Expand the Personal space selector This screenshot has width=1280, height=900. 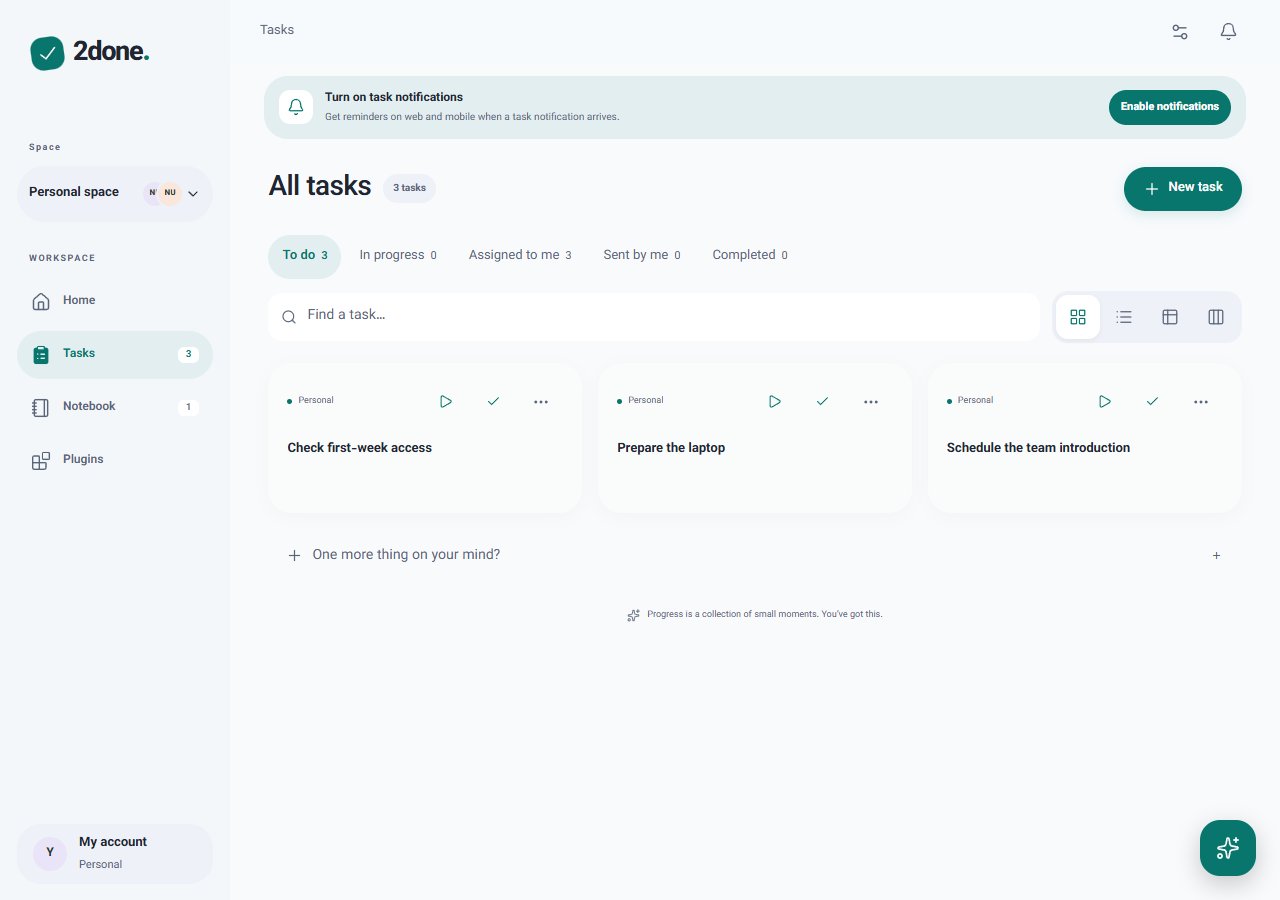(115, 193)
